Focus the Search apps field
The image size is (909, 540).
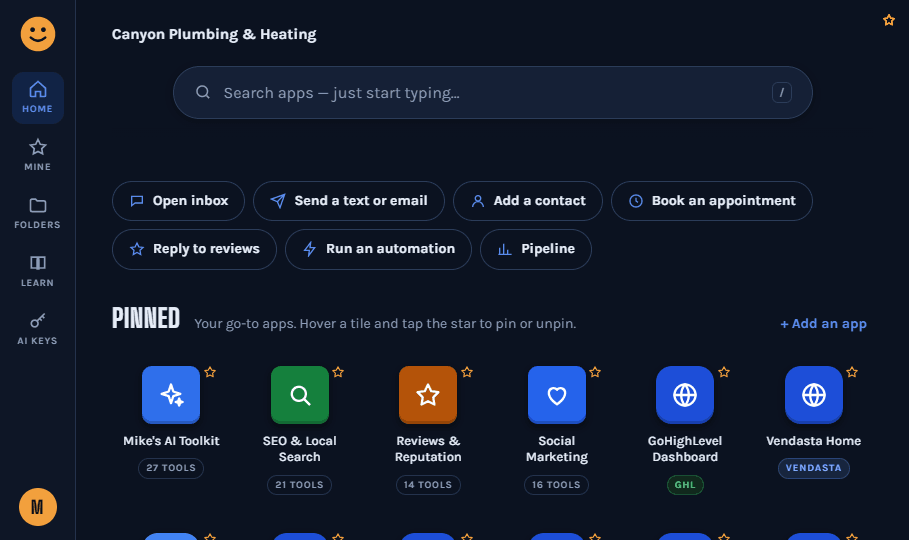[493, 93]
